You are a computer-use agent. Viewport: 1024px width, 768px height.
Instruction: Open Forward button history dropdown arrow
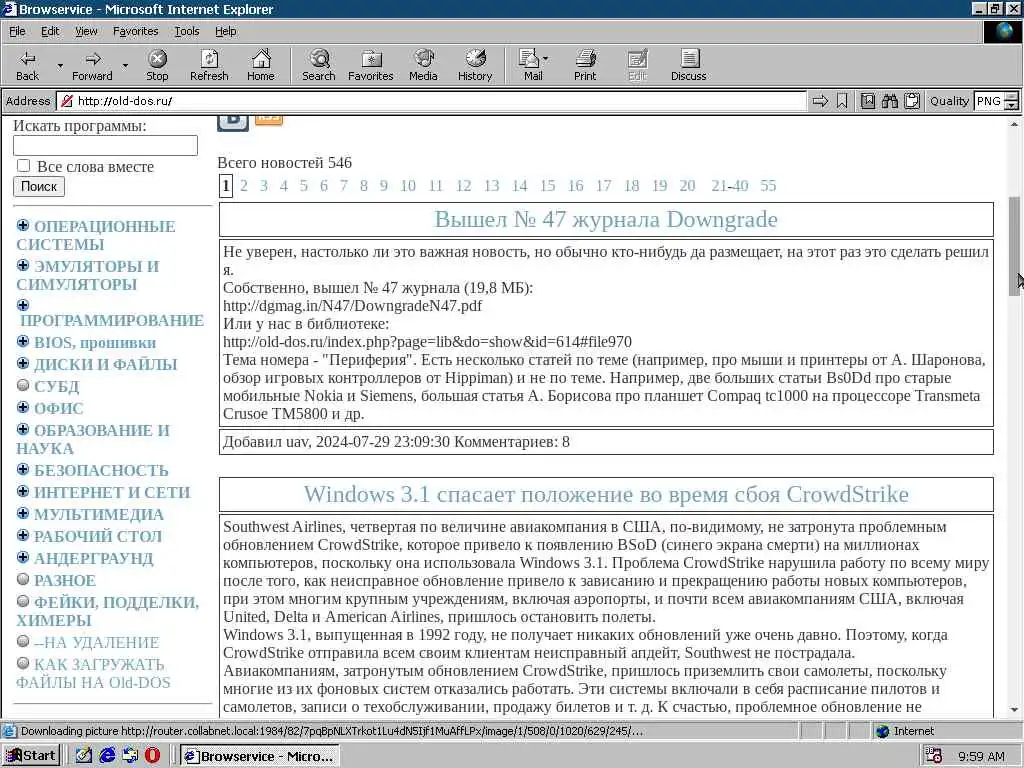click(125, 65)
